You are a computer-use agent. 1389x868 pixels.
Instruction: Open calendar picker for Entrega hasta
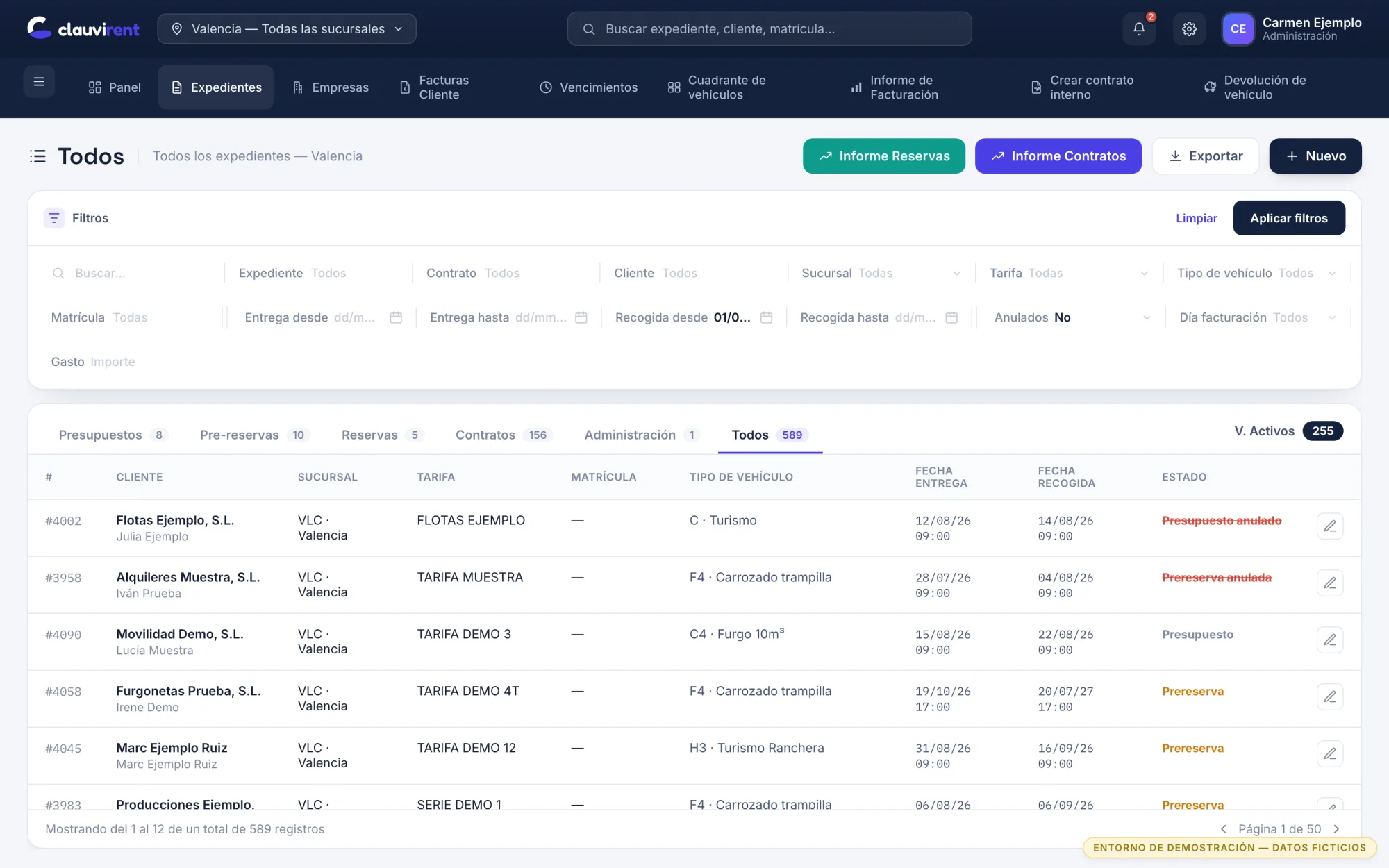581,317
